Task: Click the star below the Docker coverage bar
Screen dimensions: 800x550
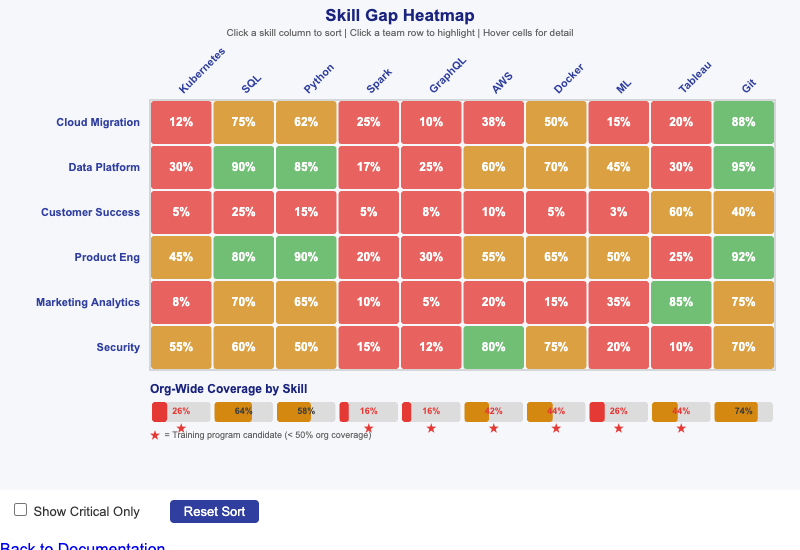Action: pos(556,428)
